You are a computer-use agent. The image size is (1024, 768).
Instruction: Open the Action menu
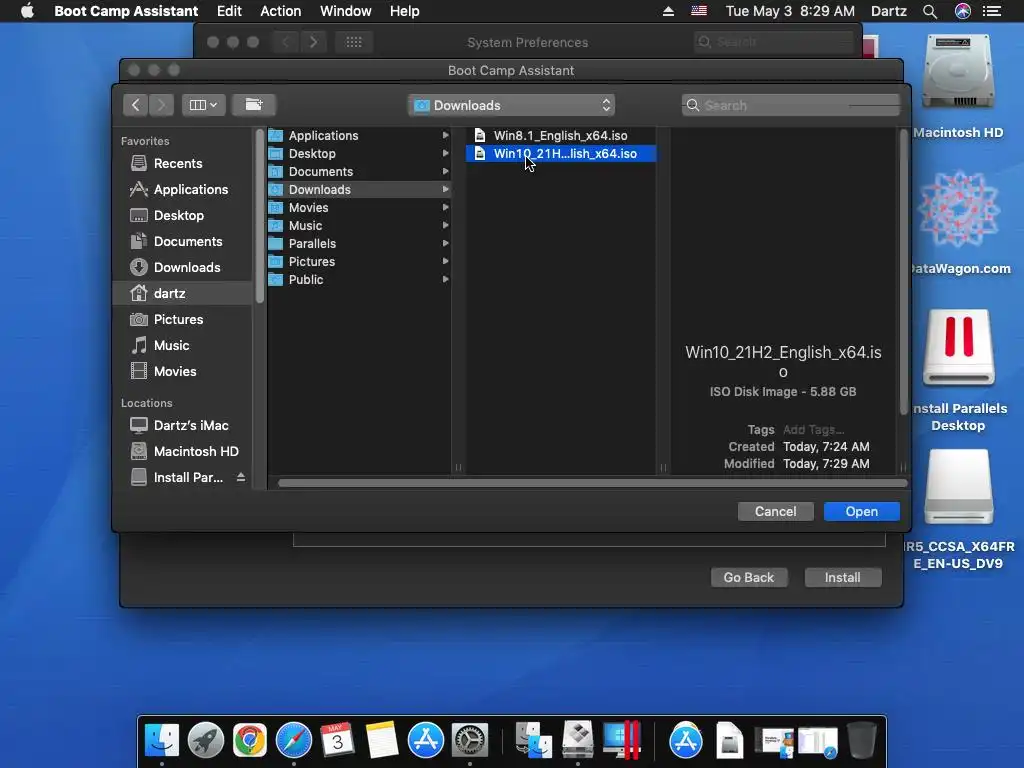[281, 11]
